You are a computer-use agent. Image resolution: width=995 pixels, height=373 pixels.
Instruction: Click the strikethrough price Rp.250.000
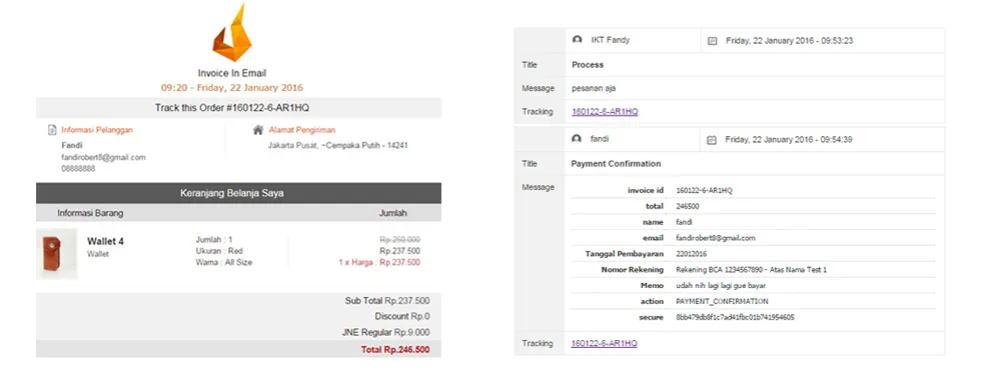[x=400, y=240]
